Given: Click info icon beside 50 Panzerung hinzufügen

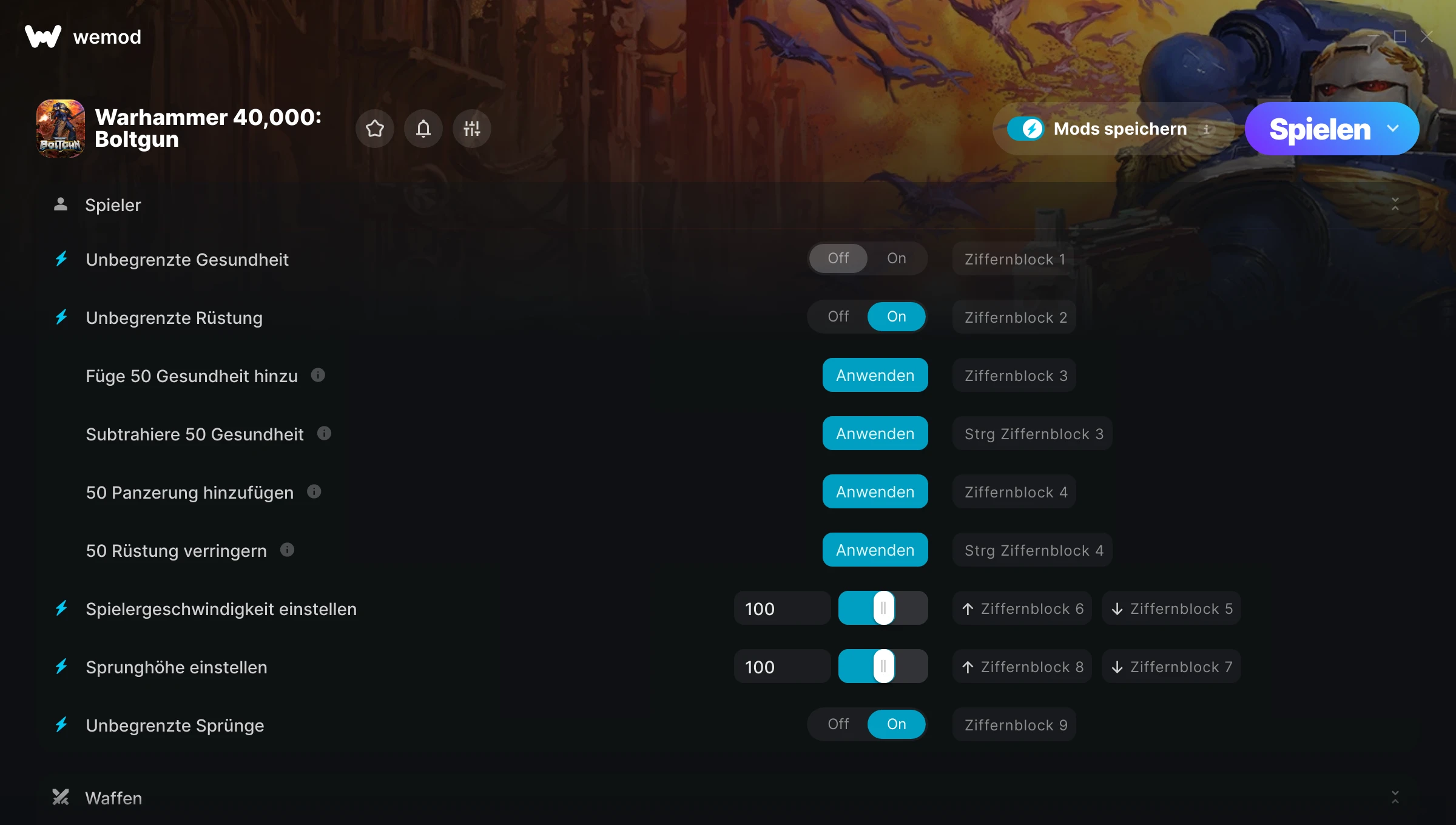Looking at the screenshot, I should 314,491.
